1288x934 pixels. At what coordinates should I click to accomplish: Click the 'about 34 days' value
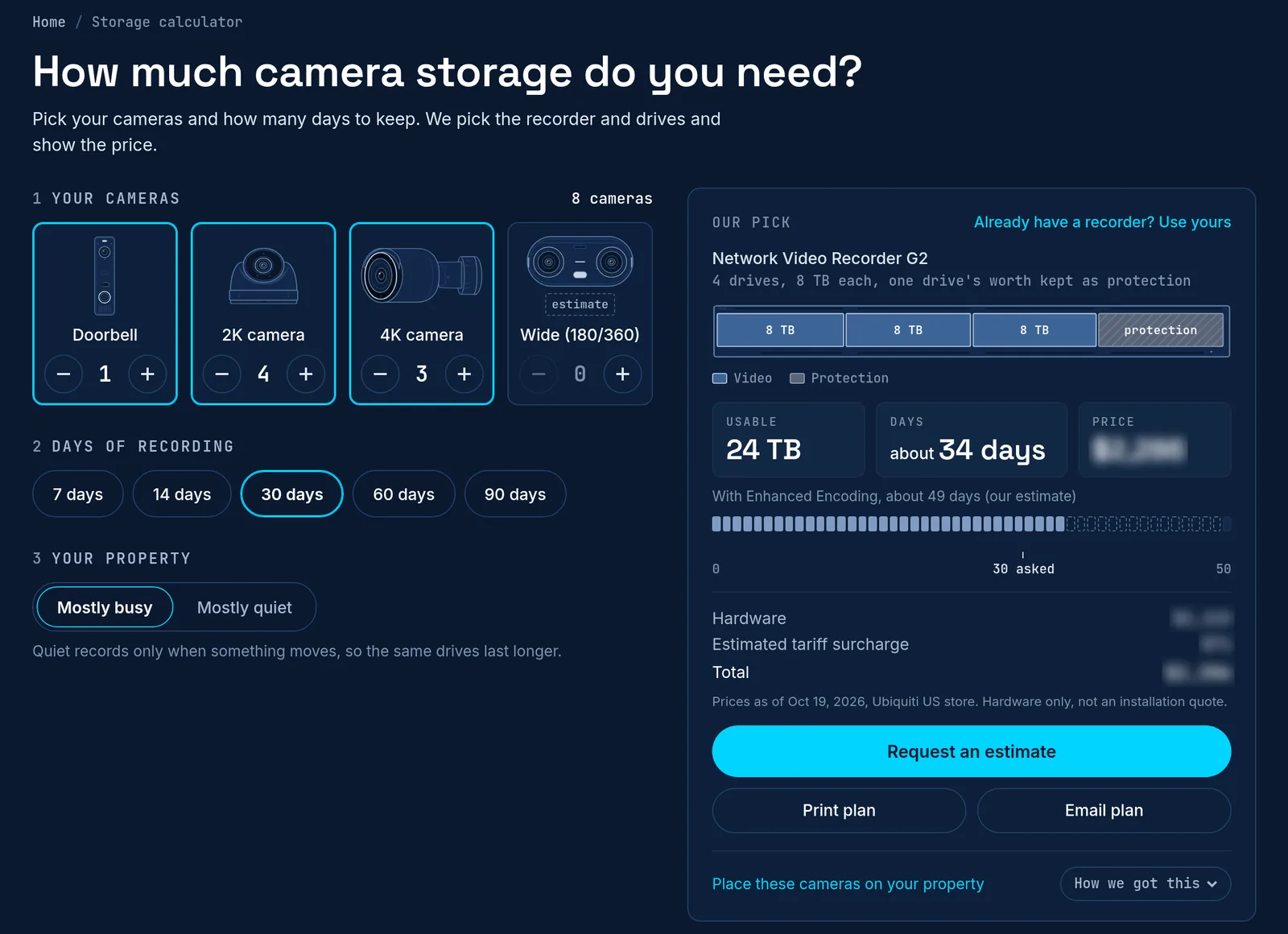tap(968, 450)
